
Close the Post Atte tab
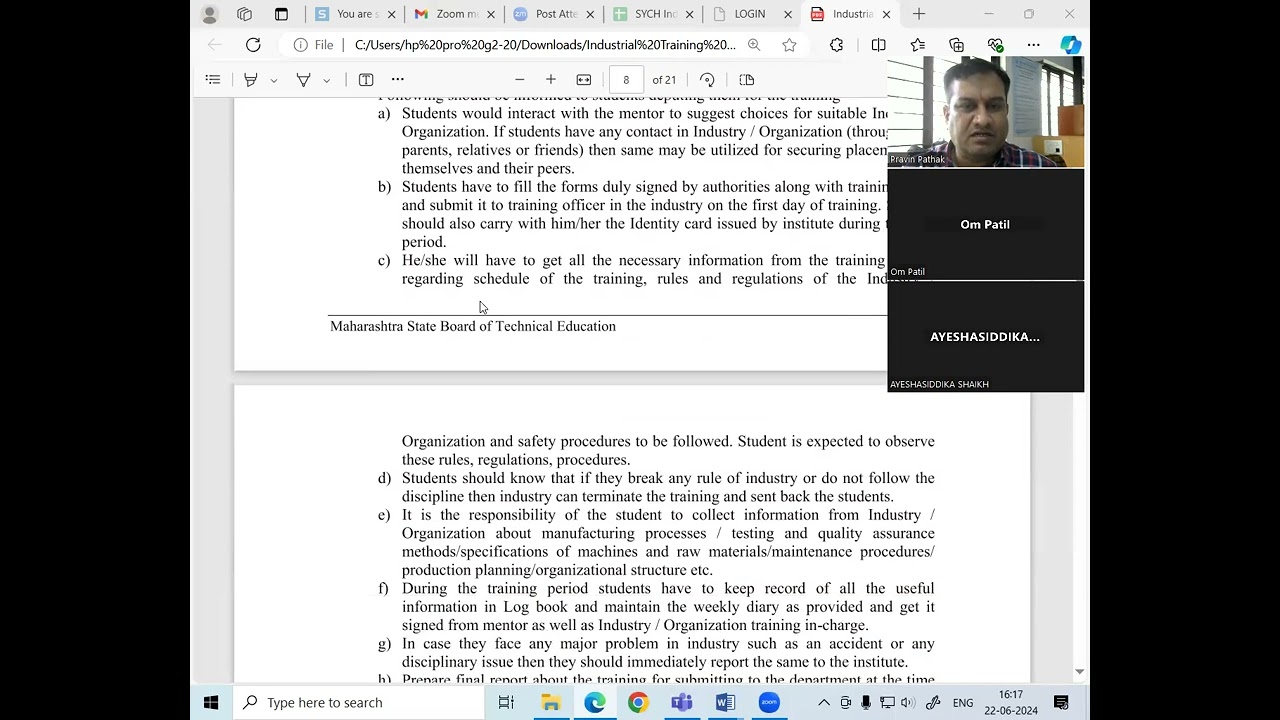point(590,14)
